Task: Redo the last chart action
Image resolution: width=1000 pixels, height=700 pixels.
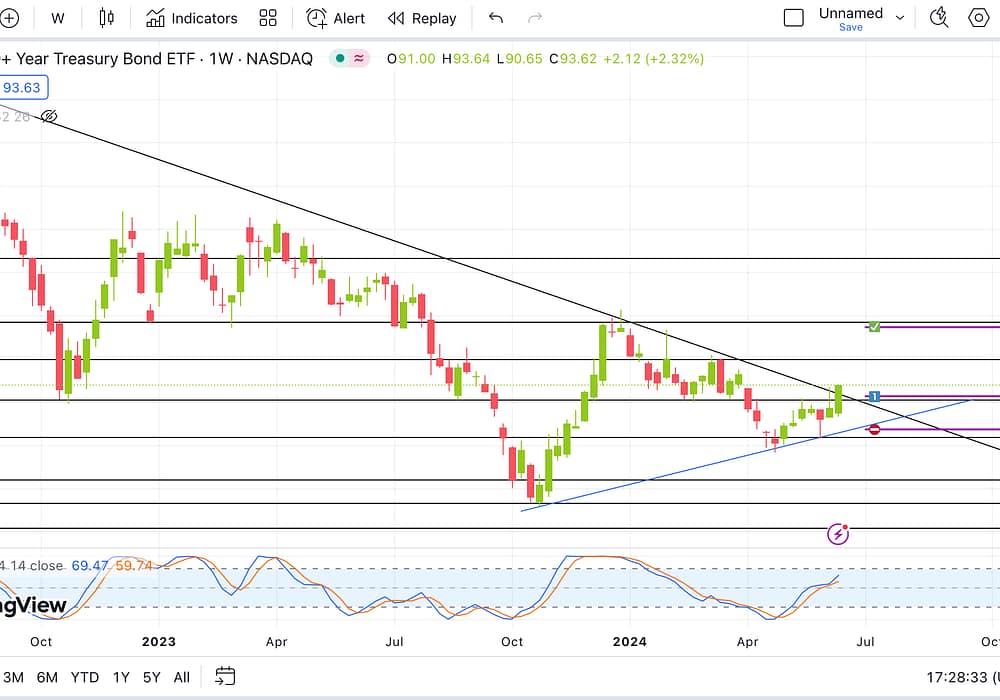Action: 535,18
